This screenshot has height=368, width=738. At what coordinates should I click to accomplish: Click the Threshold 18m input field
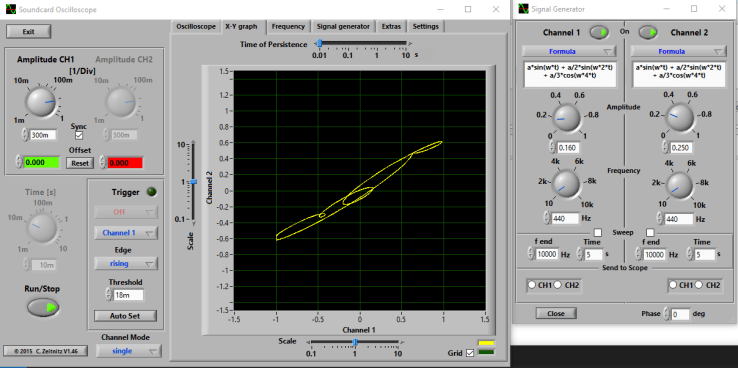[x=128, y=295]
